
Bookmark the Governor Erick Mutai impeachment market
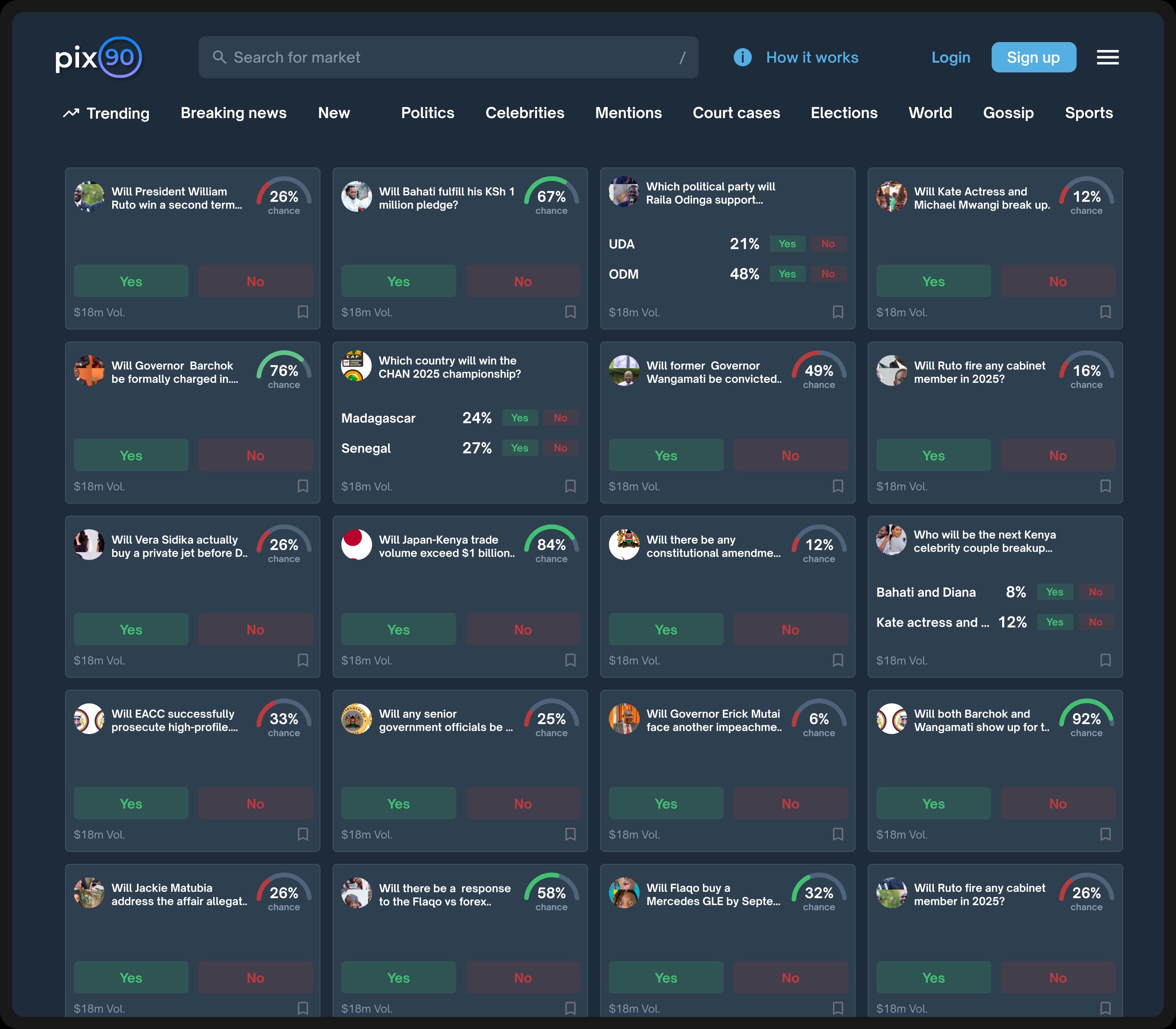tap(838, 834)
